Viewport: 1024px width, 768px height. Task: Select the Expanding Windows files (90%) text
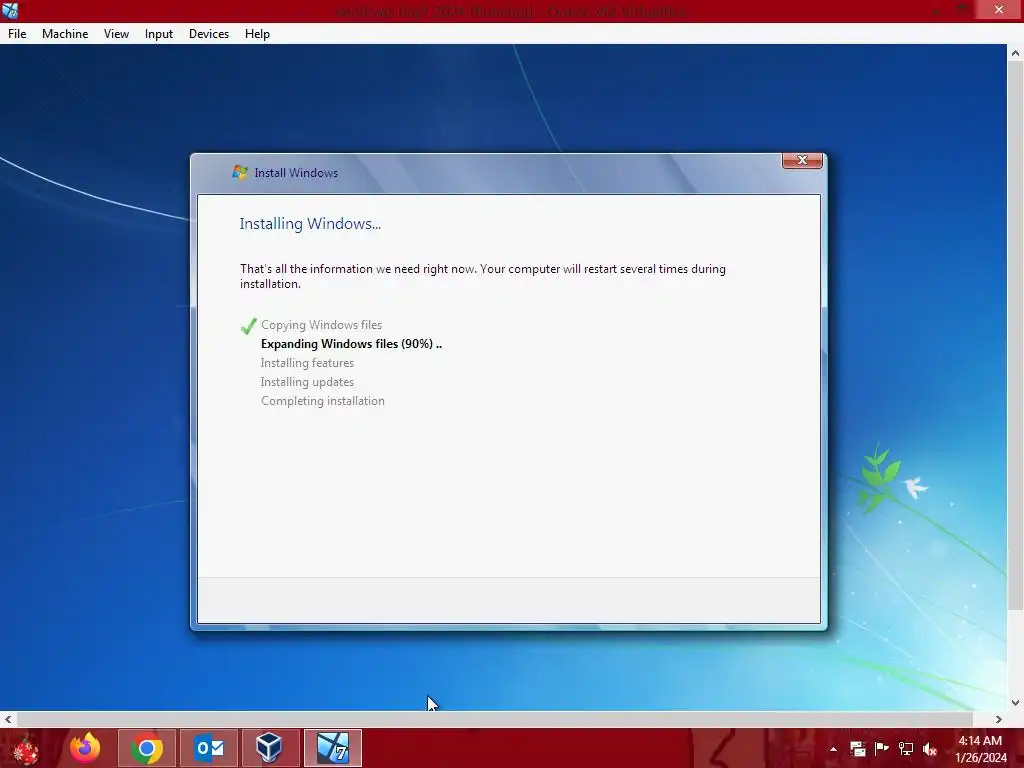351,344
